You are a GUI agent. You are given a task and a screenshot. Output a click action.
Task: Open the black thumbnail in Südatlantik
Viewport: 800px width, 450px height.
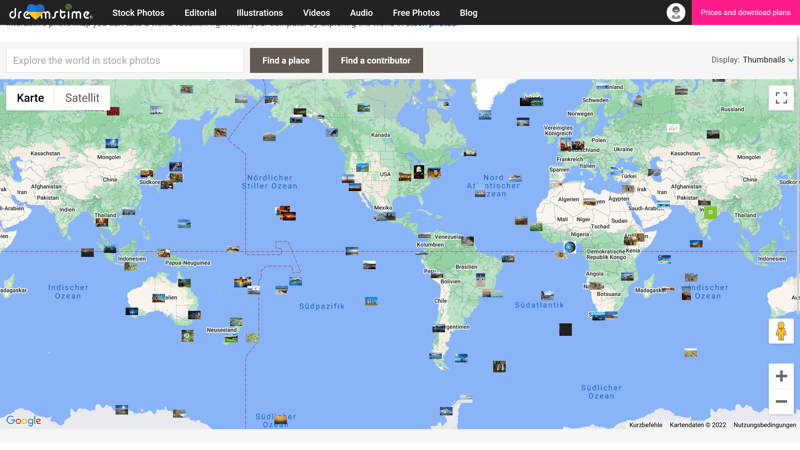pos(565,330)
